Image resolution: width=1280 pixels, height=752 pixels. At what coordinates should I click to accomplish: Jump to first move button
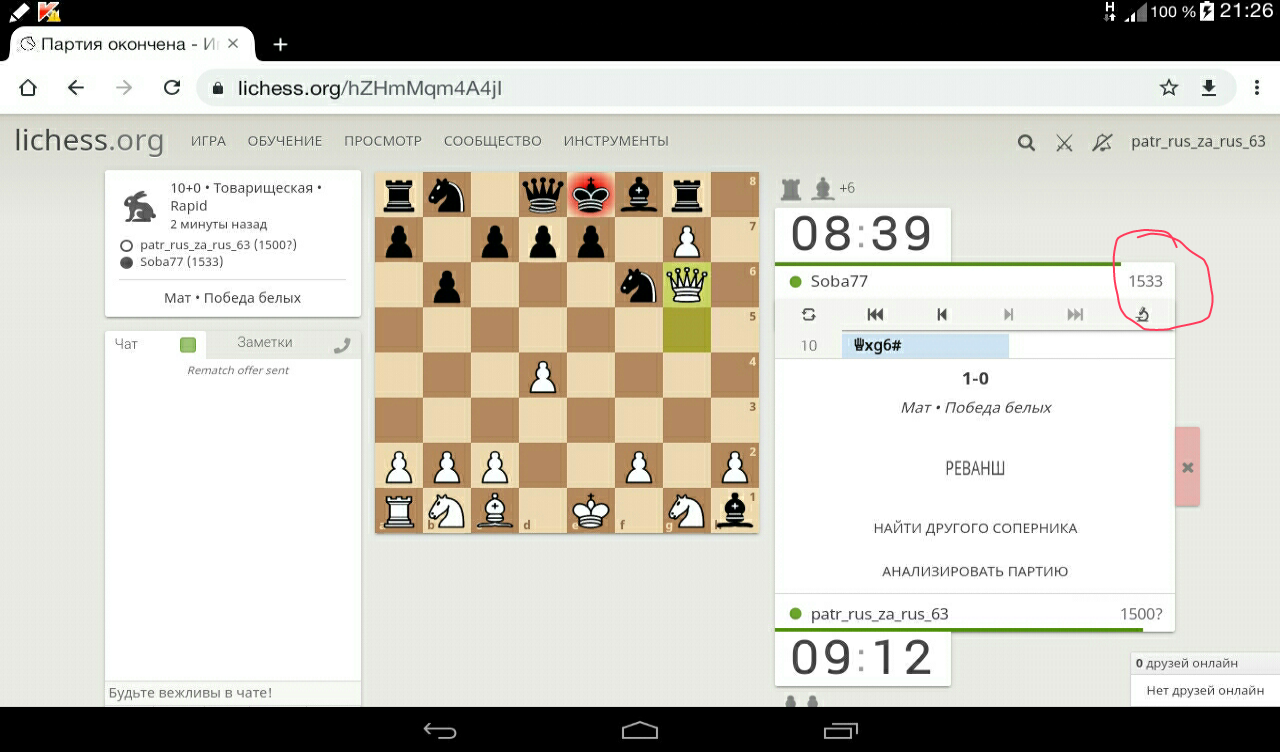875,314
